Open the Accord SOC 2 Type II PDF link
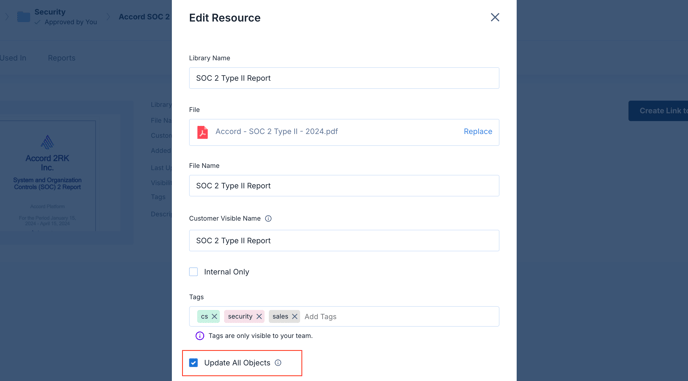Viewport: 688px width, 381px height. (x=276, y=132)
